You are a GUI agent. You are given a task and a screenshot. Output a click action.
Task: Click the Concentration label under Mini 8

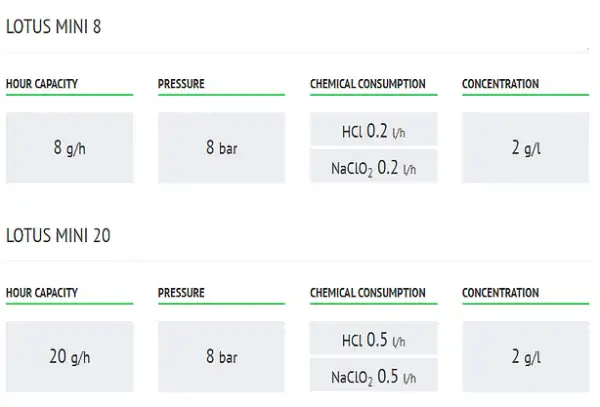point(501,84)
